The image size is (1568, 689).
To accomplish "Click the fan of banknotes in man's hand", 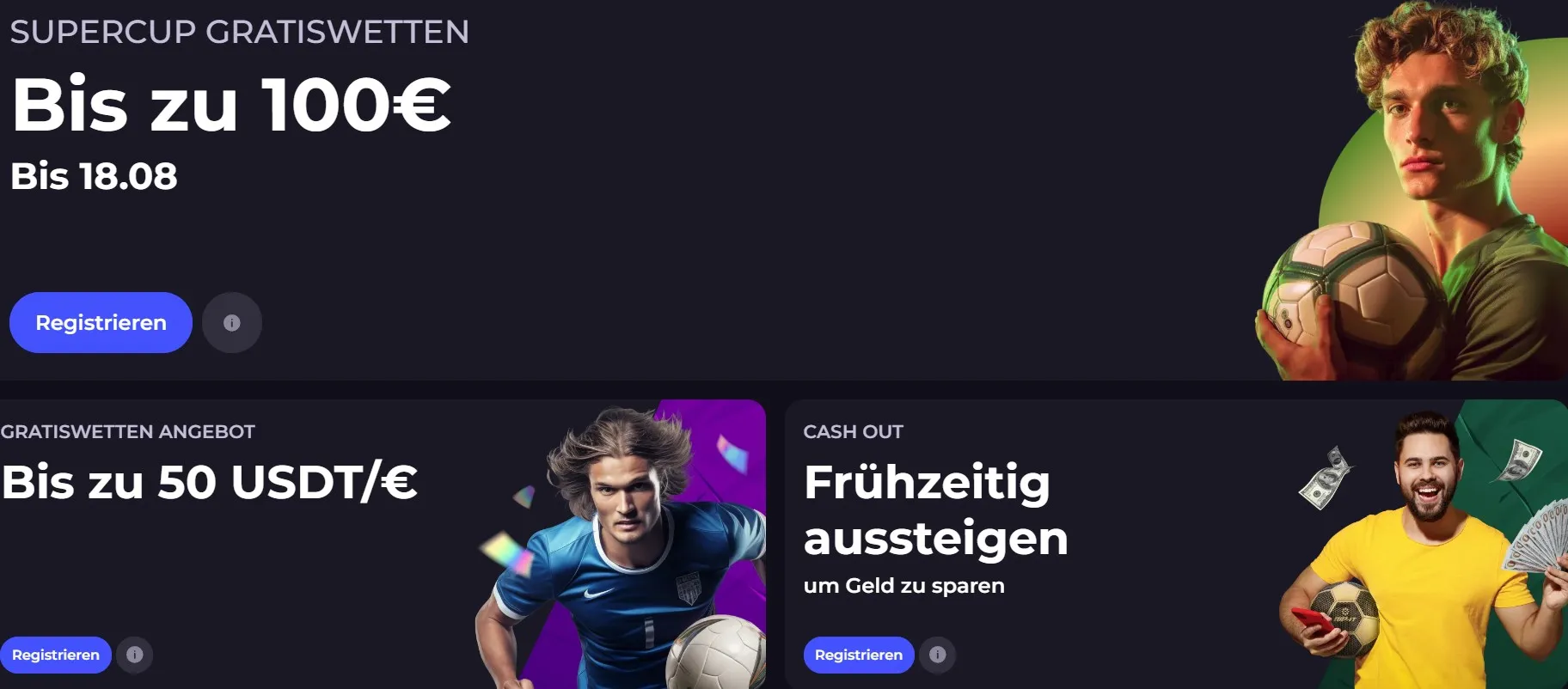I will [x=1536, y=537].
